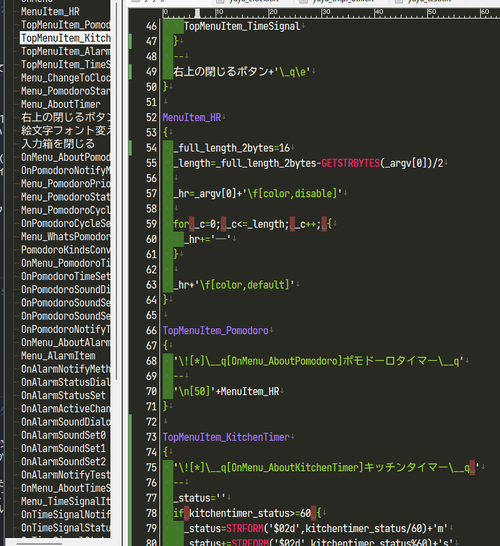The height and width of the screenshot is (546, 500).
Task: Select OnAlarmSoundSet2 outline entry
Action: click(63, 461)
